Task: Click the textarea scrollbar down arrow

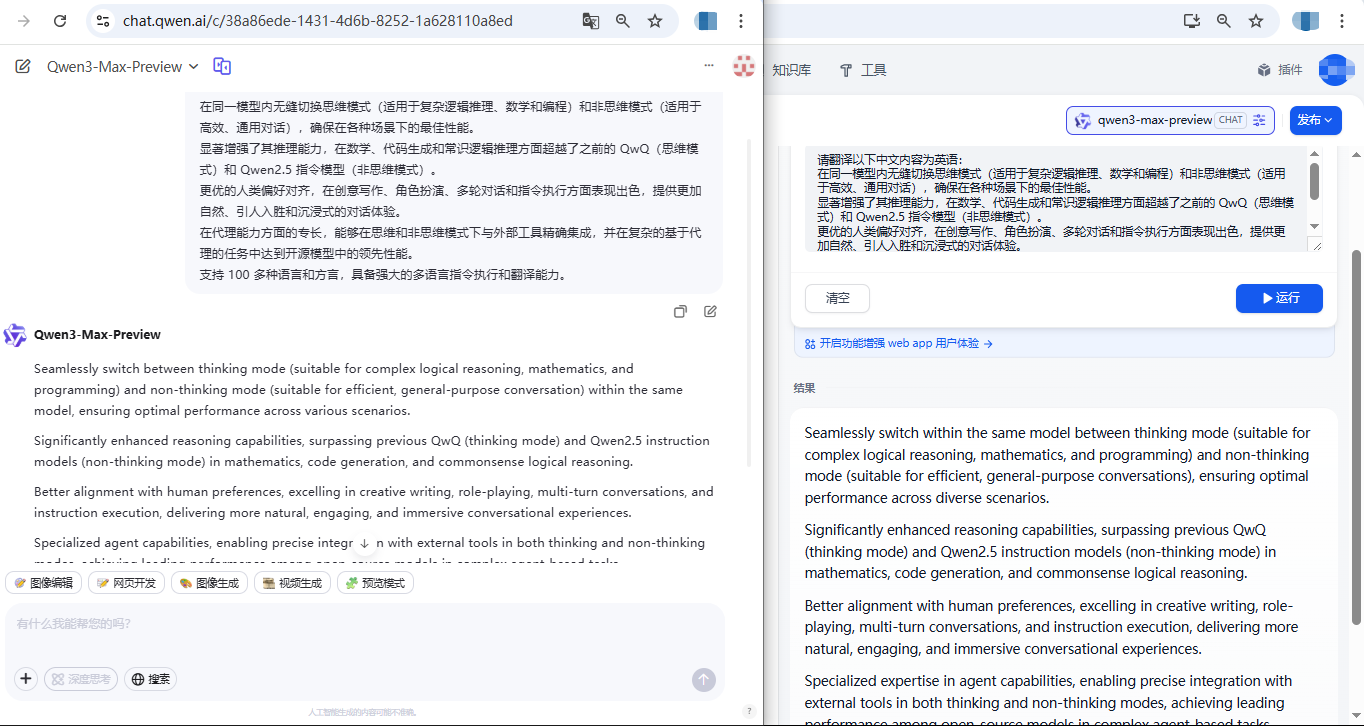Action: (1314, 227)
